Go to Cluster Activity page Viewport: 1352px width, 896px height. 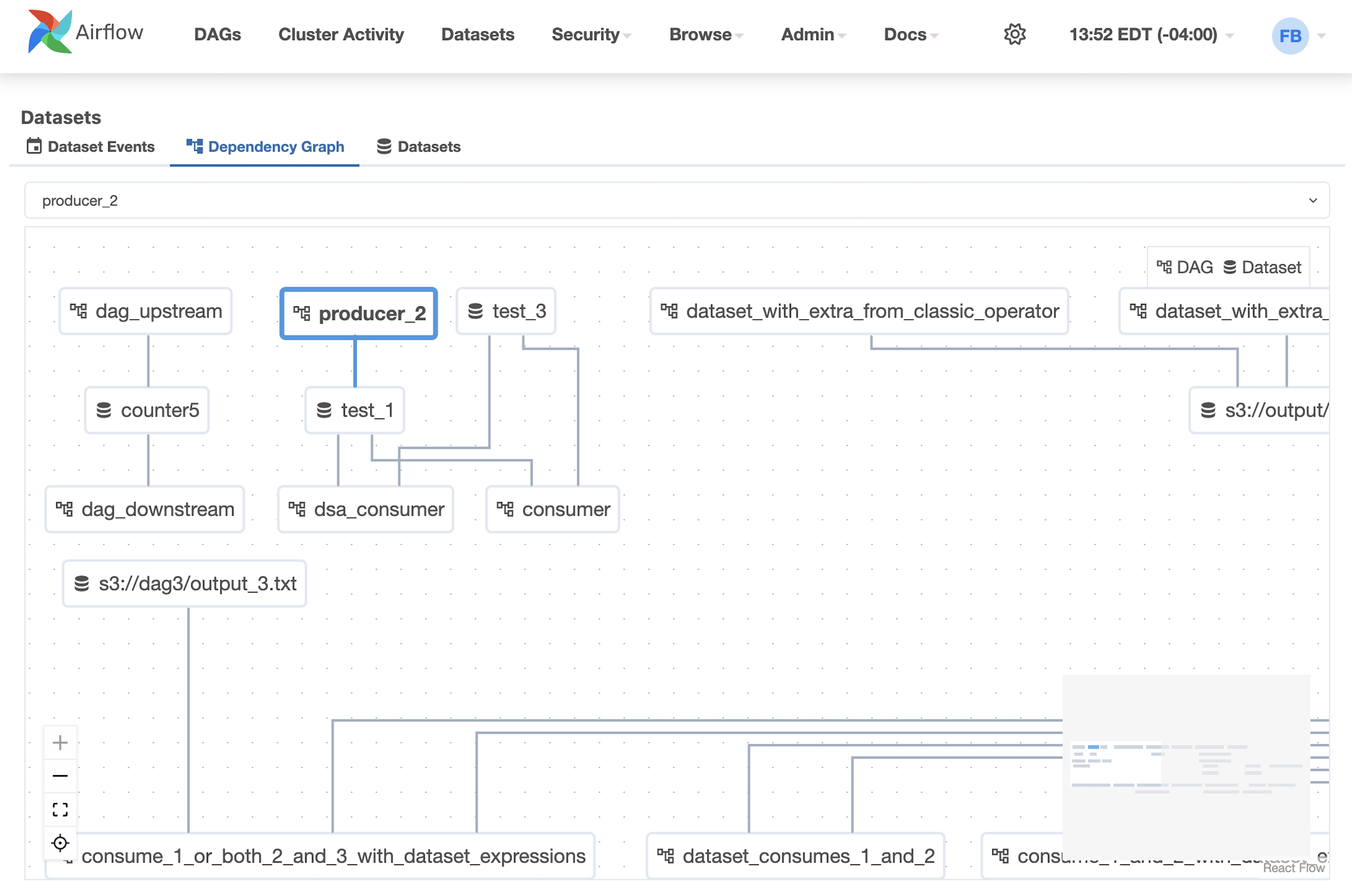[x=341, y=35]
